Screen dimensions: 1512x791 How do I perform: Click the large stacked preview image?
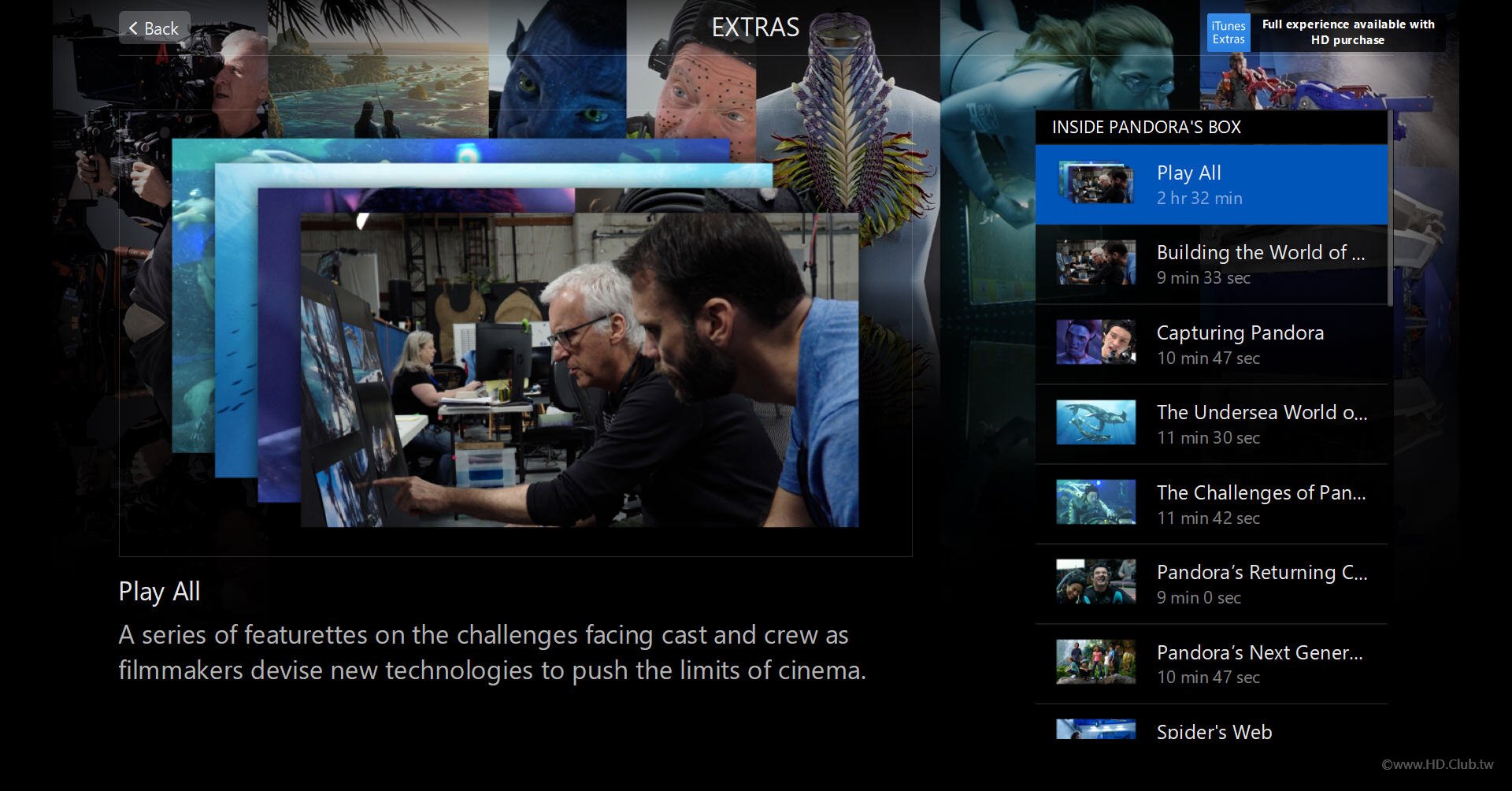click(515, 333)
